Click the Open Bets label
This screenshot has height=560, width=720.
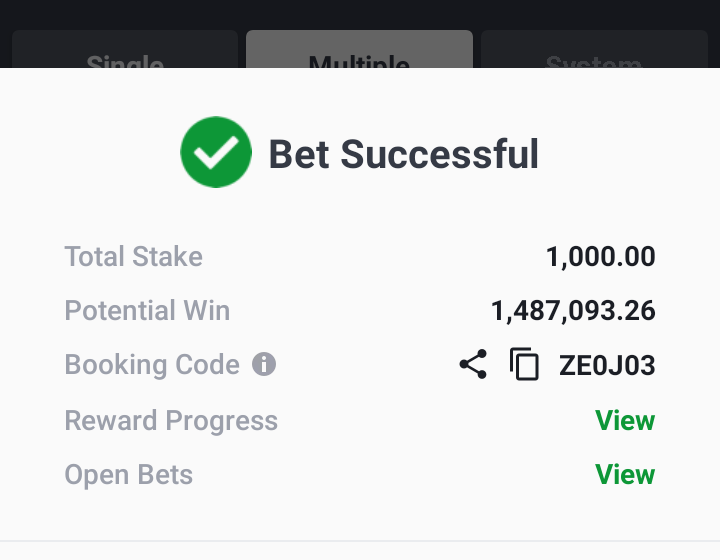pos(129,475)
